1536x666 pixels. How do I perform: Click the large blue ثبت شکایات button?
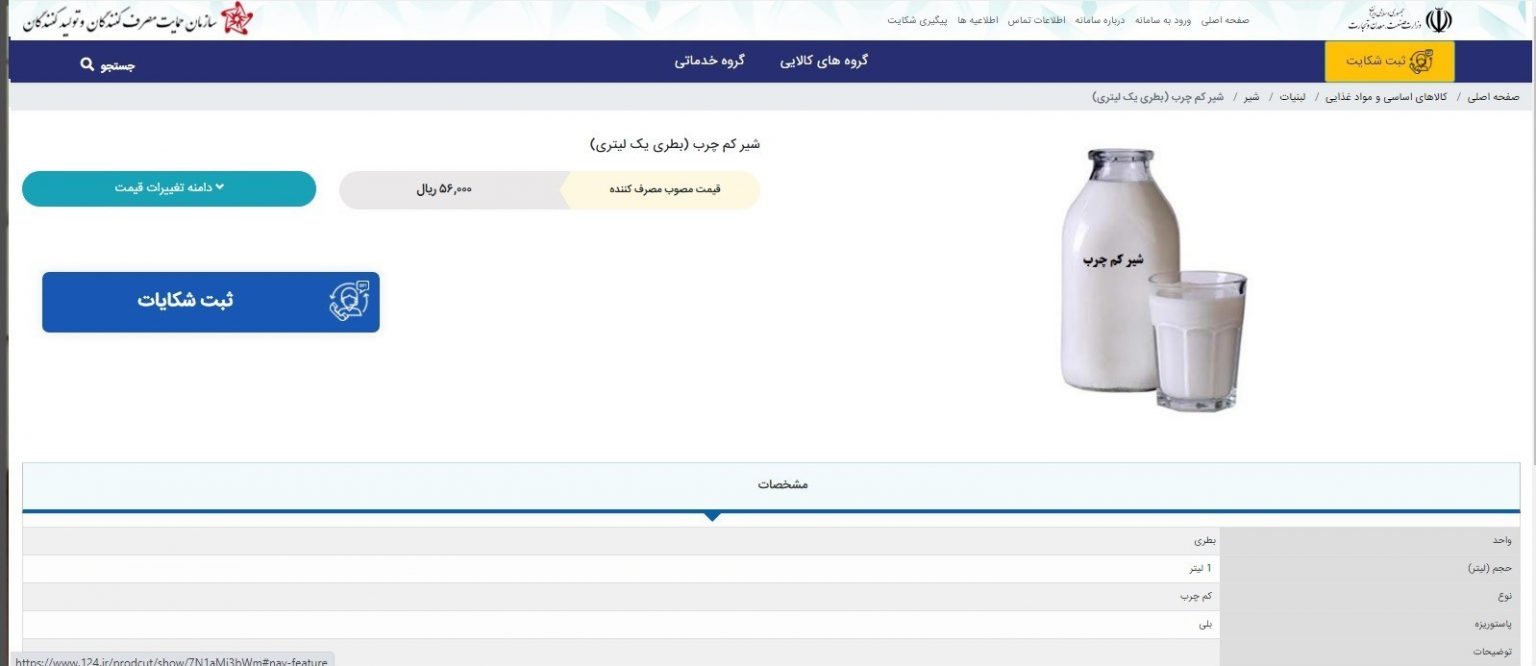click(211, 302)
